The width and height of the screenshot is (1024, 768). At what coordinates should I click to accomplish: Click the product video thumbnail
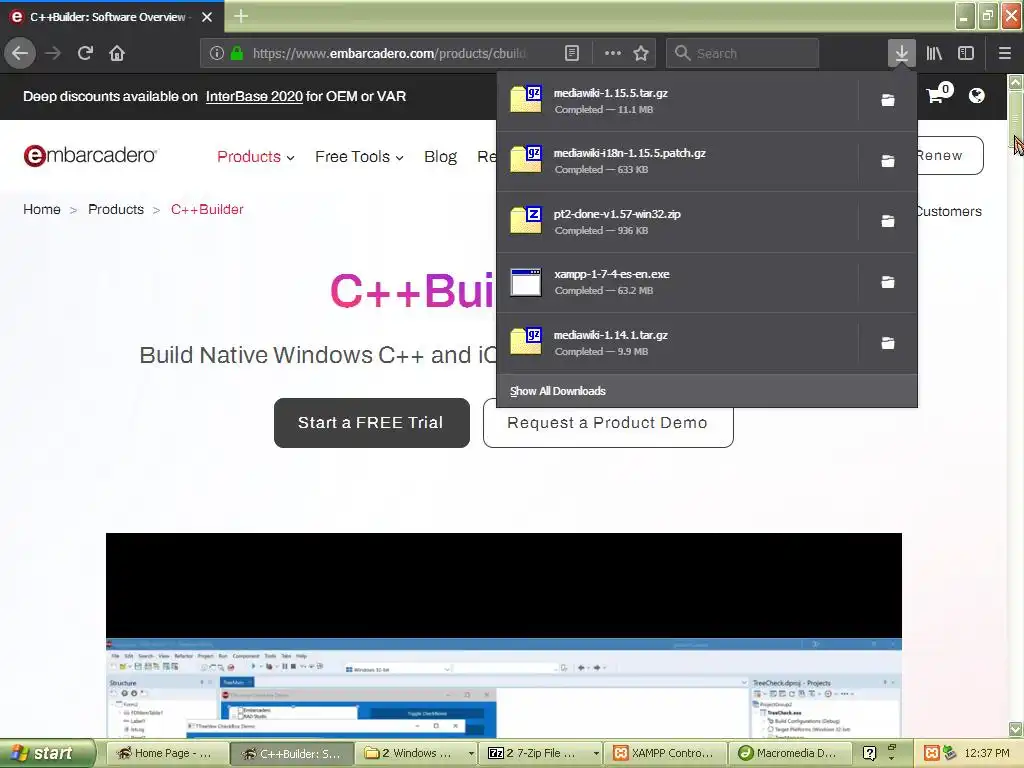pyautogui.click(x=504, y=635)
